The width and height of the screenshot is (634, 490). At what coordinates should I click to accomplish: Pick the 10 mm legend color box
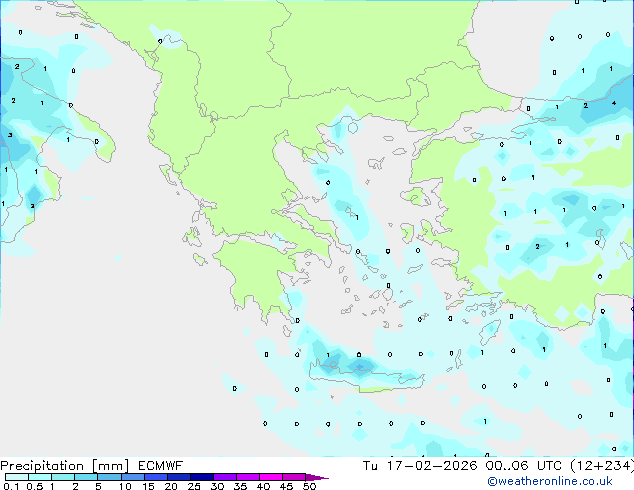click(133, 477)
